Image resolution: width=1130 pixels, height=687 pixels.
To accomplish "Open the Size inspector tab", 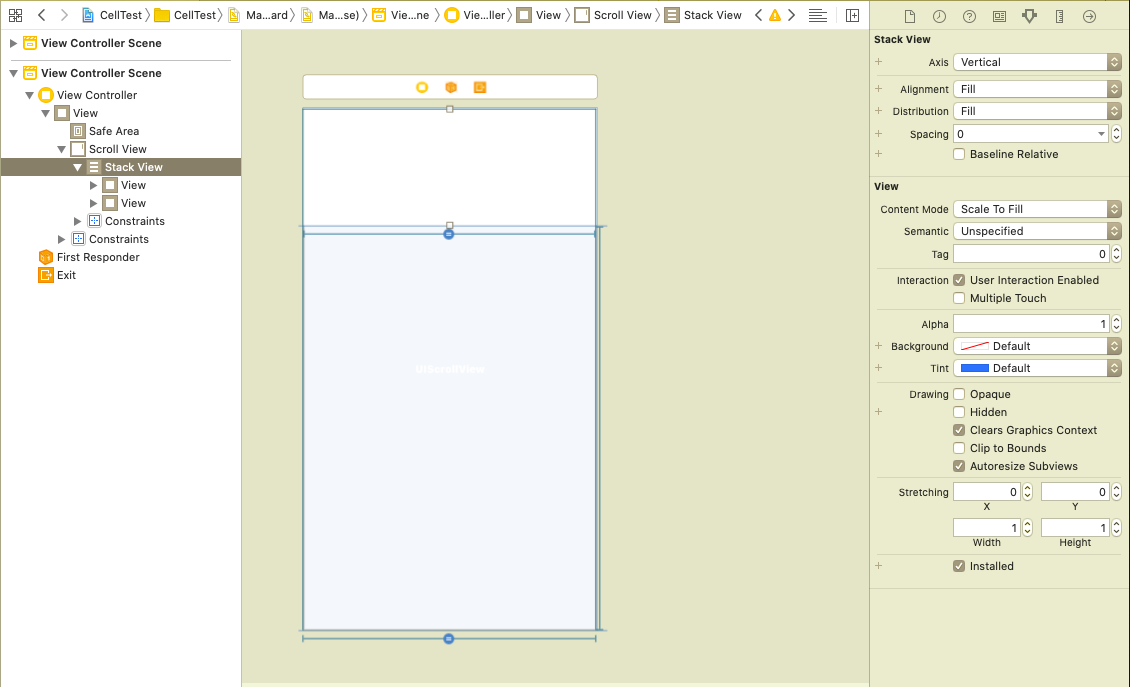I will point(1059,16).
